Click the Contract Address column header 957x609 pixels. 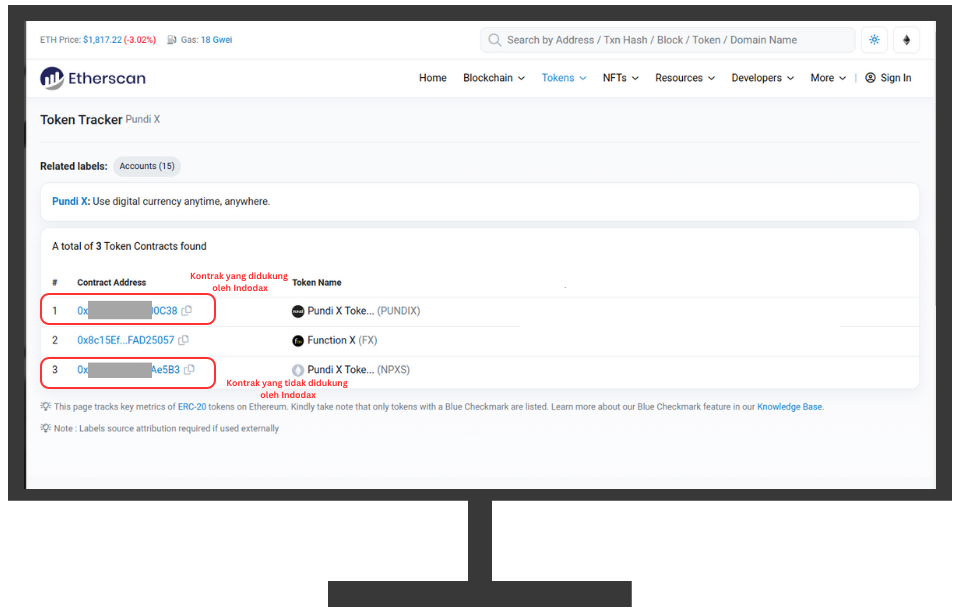click(x=112, y=283)
